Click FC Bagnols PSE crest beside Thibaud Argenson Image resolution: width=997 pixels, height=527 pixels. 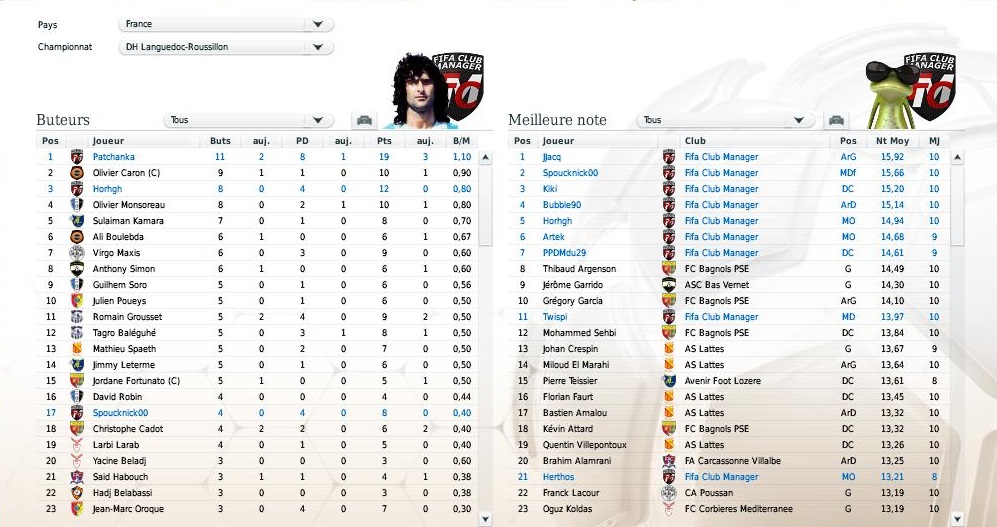point(669,269)
